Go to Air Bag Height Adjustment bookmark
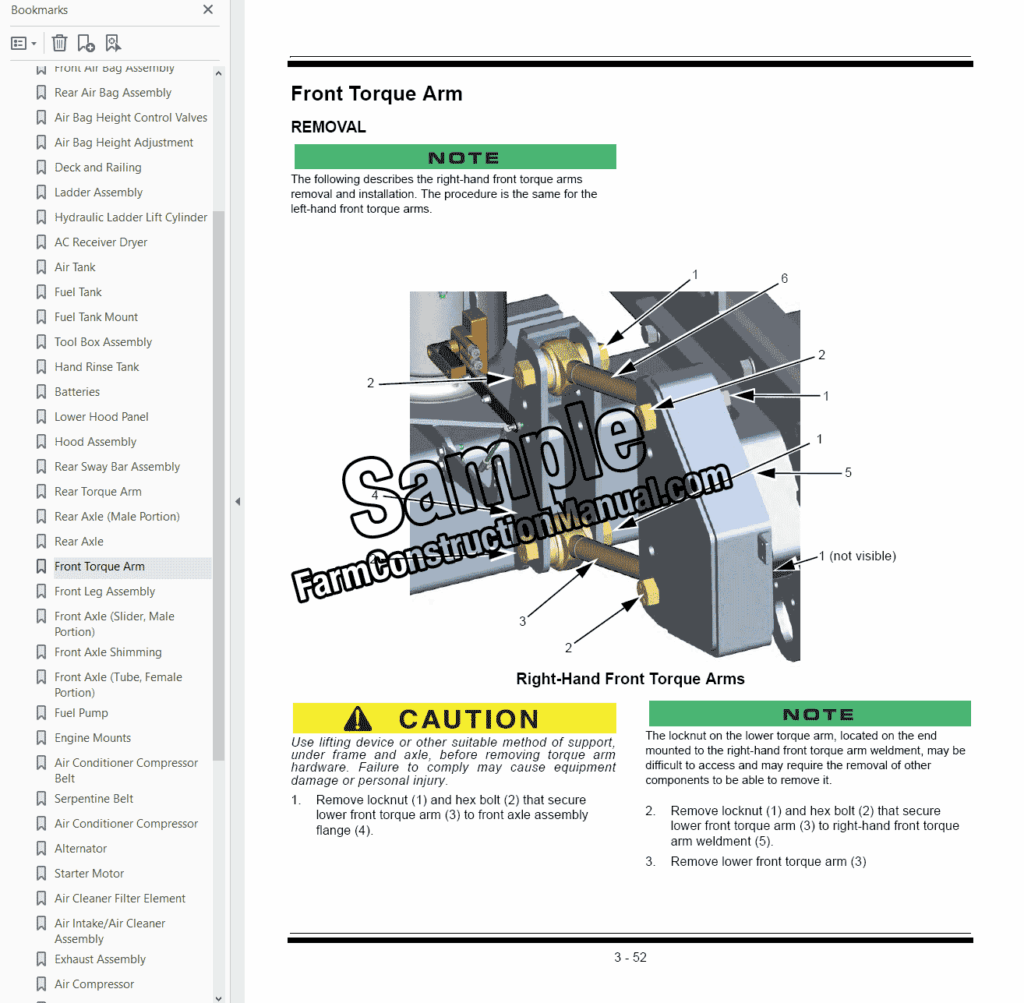1024x1003 pixels. (124, 142)
